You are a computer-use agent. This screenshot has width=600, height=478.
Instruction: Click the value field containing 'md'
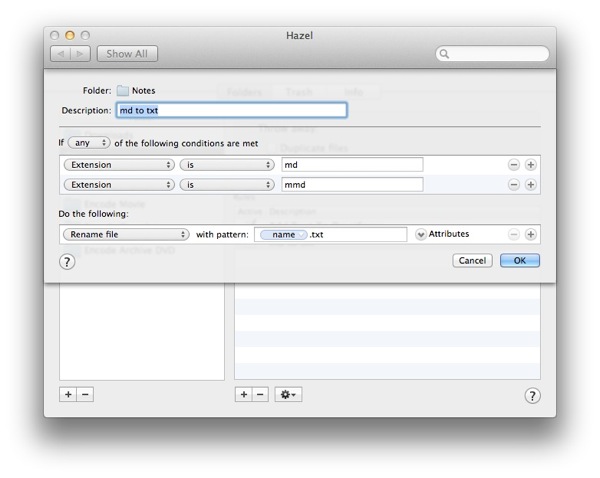point(352,165)
